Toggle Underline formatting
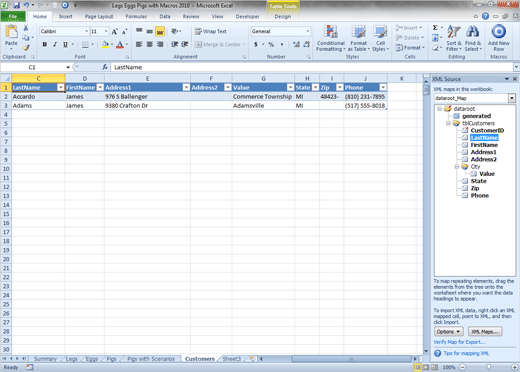The width and height of the screenshot is (520, 372). (65, 44)
